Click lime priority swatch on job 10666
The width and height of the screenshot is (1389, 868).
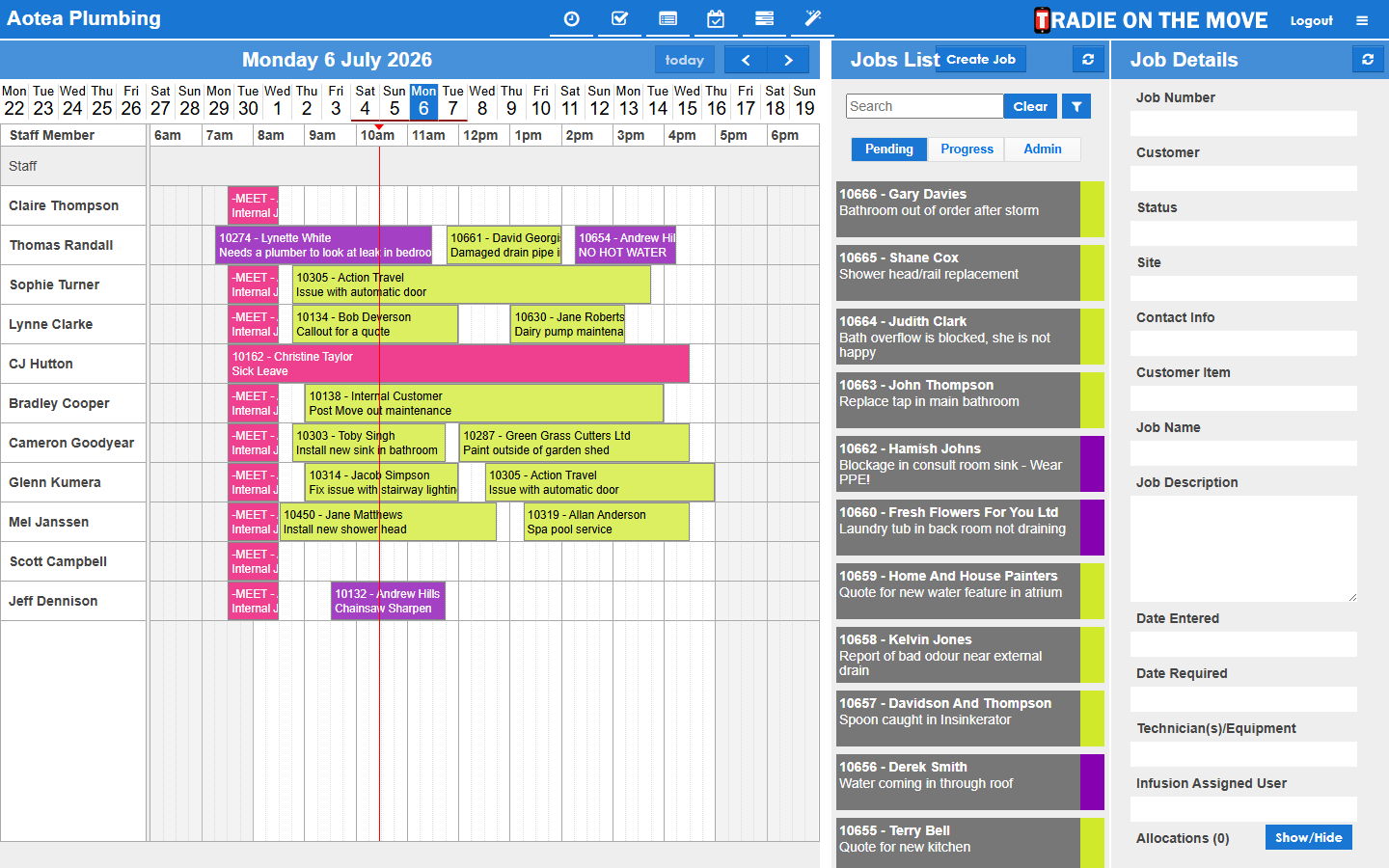(1092, 209)
